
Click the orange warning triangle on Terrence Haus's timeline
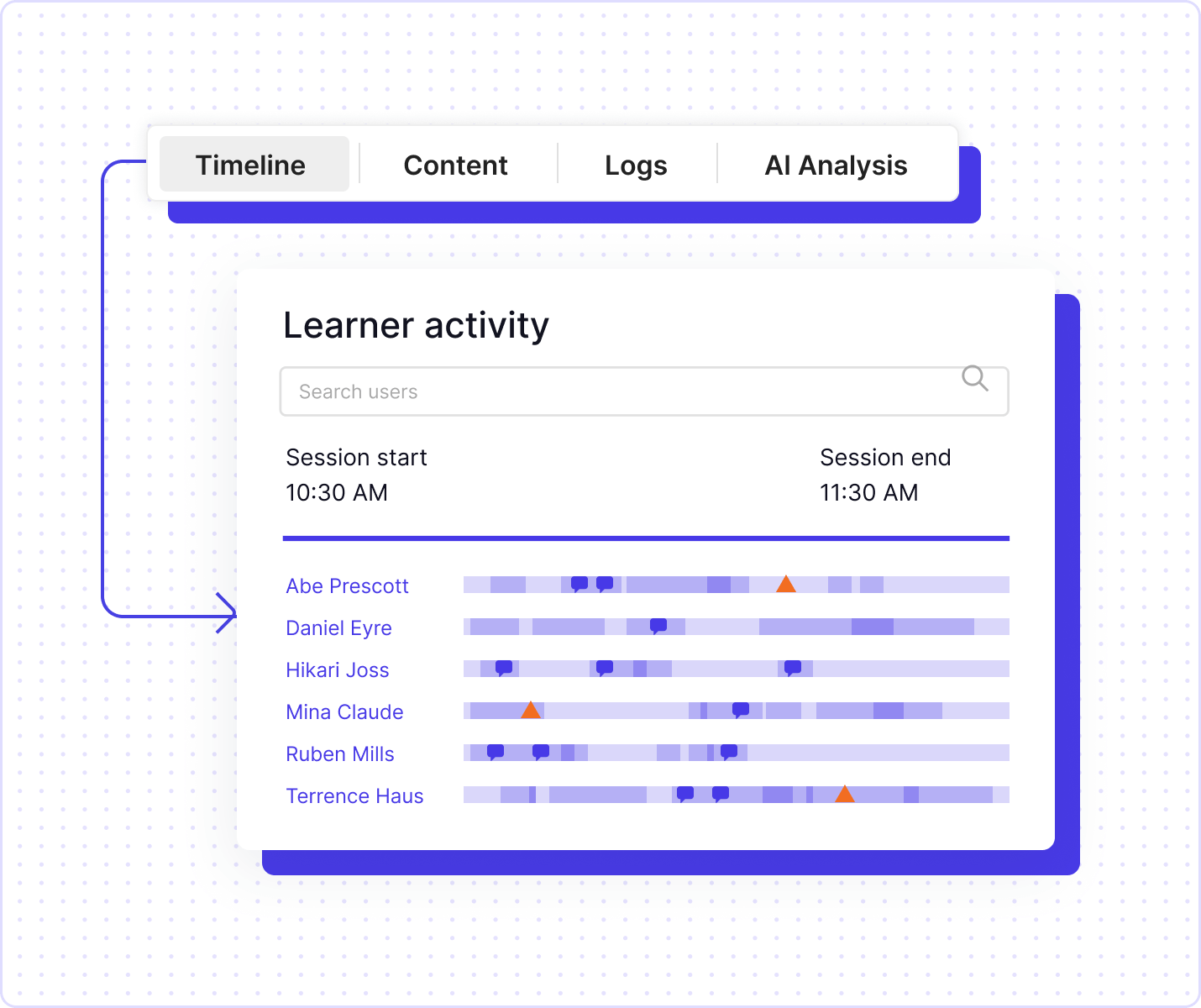click(x=844, y=795)
